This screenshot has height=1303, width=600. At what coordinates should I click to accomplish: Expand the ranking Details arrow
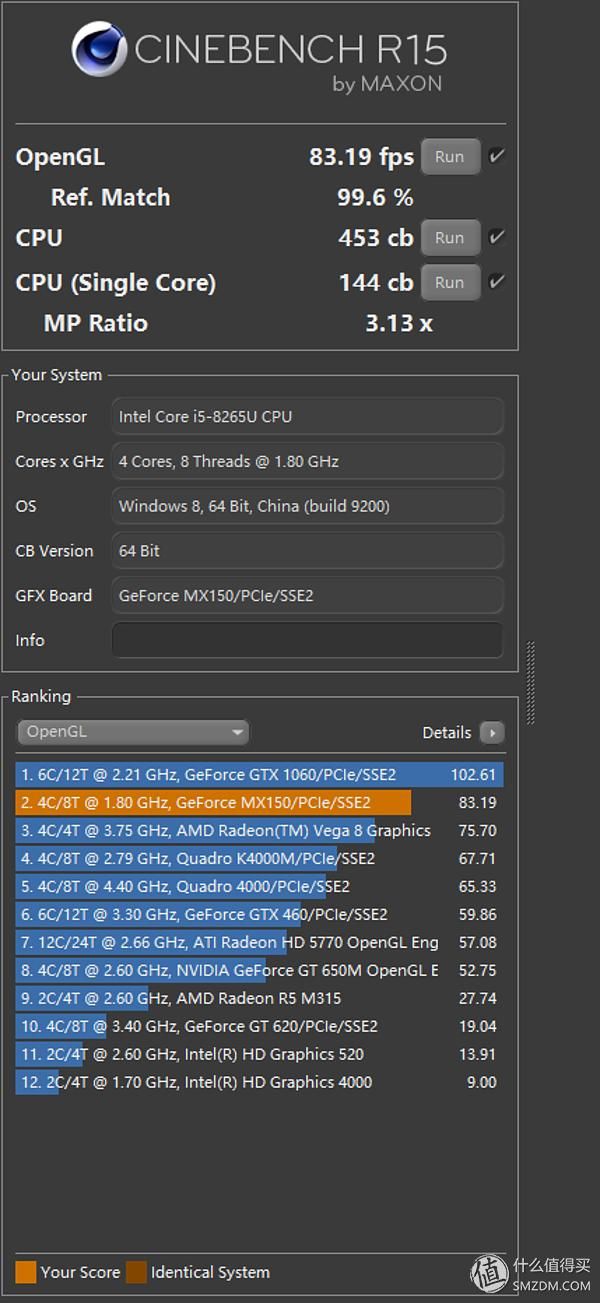pos(492,733)
